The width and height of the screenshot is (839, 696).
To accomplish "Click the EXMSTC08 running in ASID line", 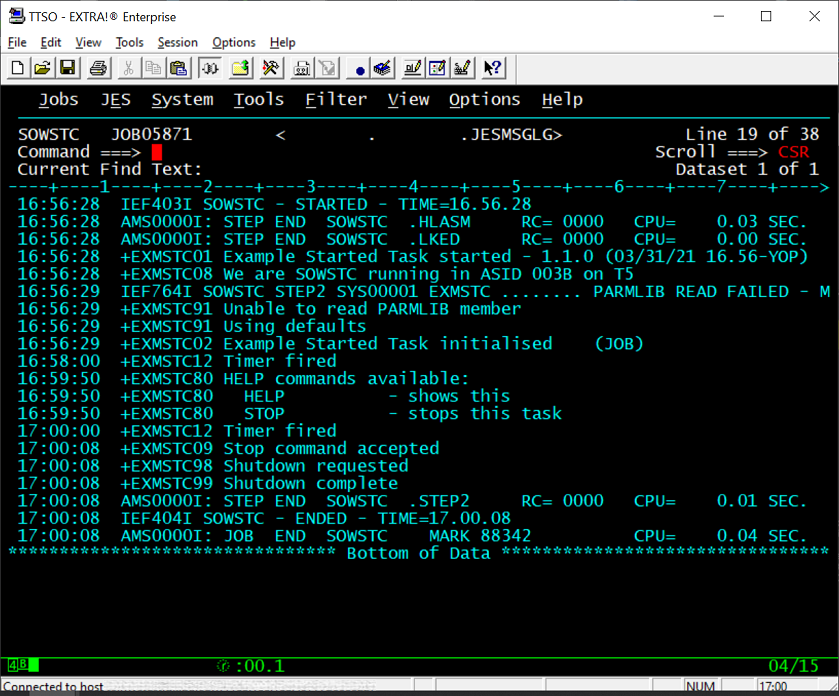I will (325, 274).
